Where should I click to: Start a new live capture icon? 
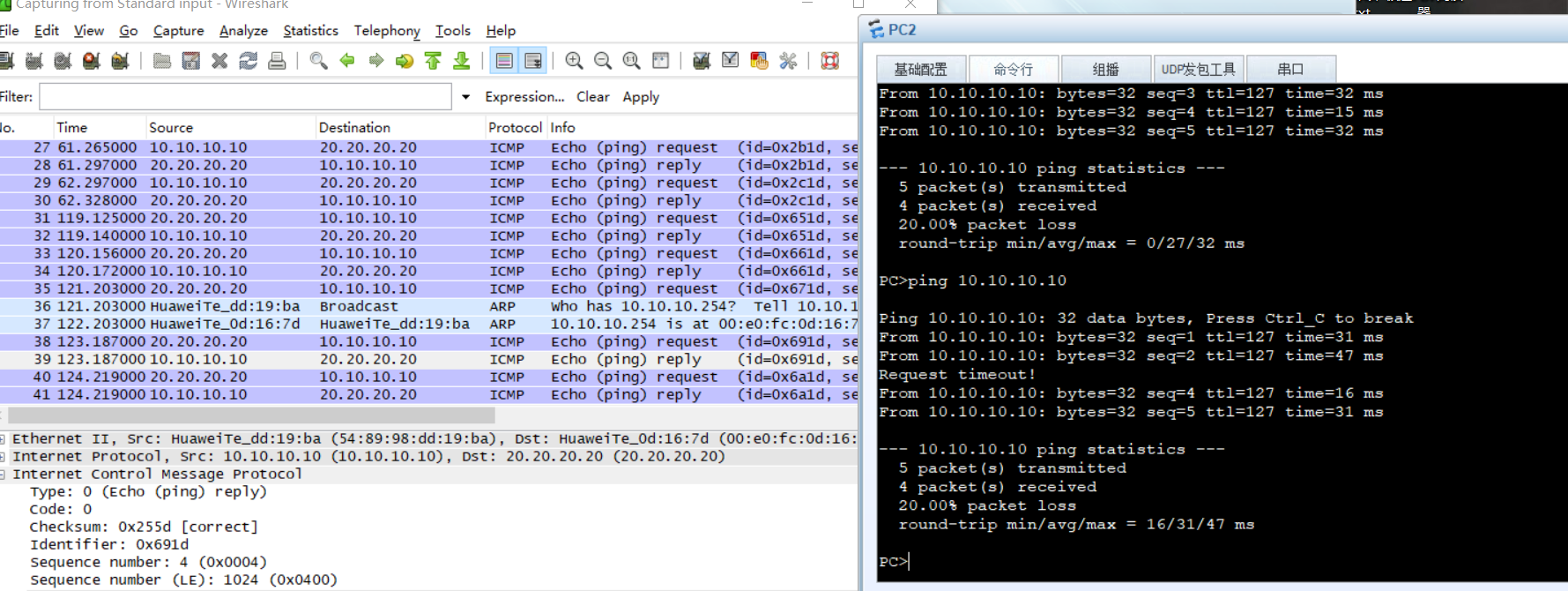63,61
